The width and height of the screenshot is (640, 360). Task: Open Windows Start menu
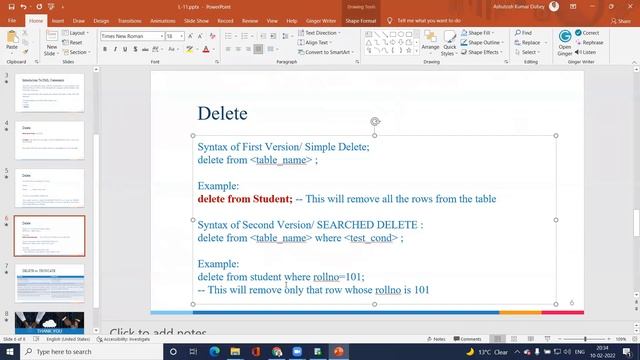tap(10, 351)
